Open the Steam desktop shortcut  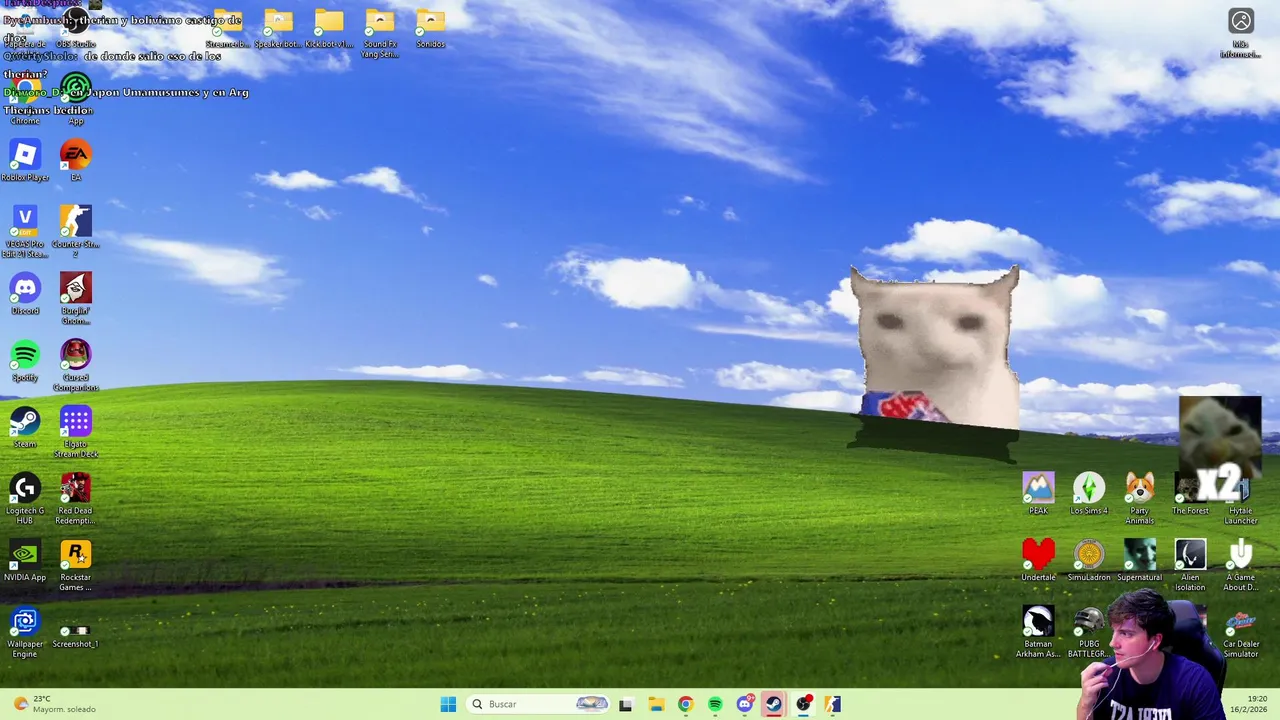[25, 428]
